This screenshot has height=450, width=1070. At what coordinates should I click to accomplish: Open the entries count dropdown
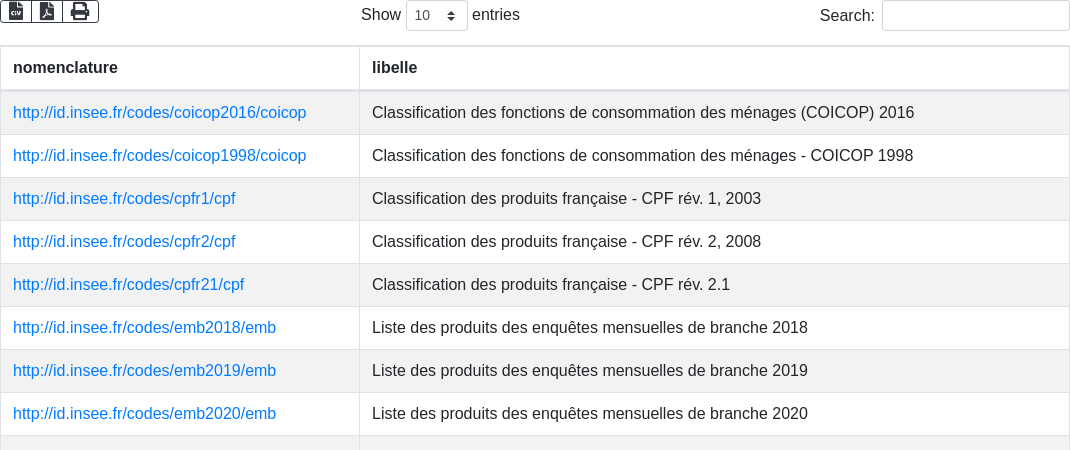tap(437, 15)
